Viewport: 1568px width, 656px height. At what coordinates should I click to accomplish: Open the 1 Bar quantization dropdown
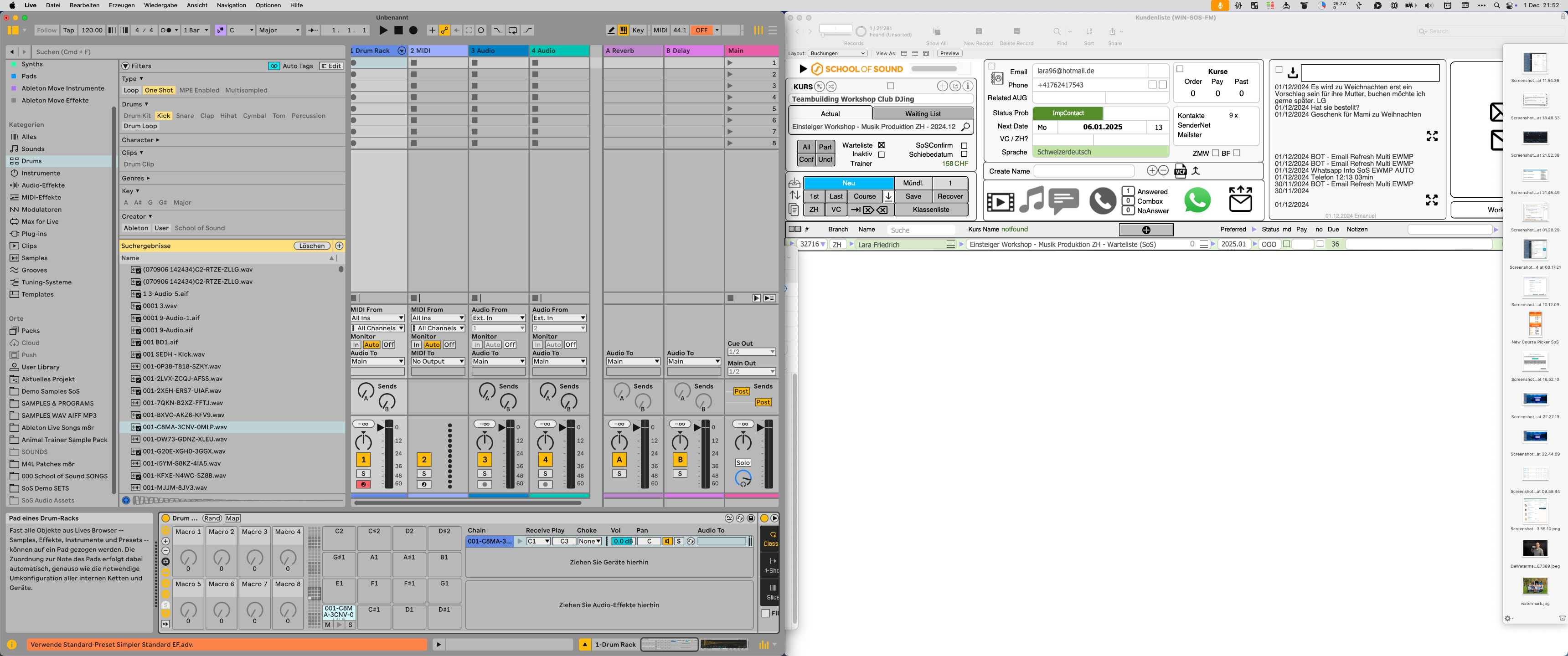[x=196, y=30]
